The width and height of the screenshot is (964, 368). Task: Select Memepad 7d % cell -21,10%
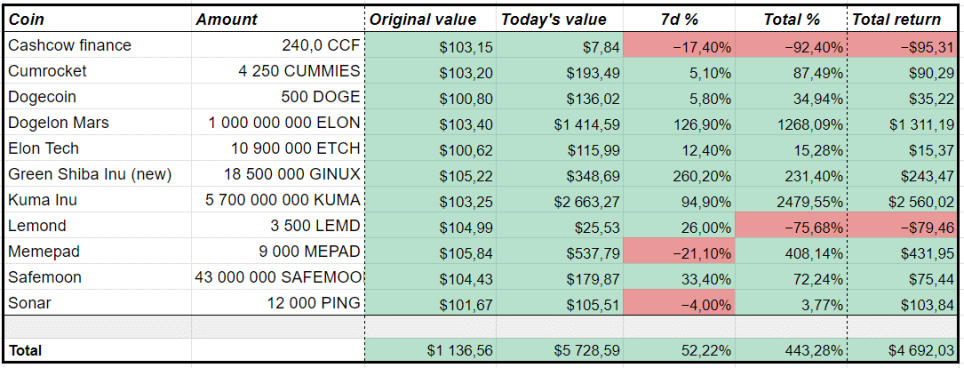tap(679, 252)
